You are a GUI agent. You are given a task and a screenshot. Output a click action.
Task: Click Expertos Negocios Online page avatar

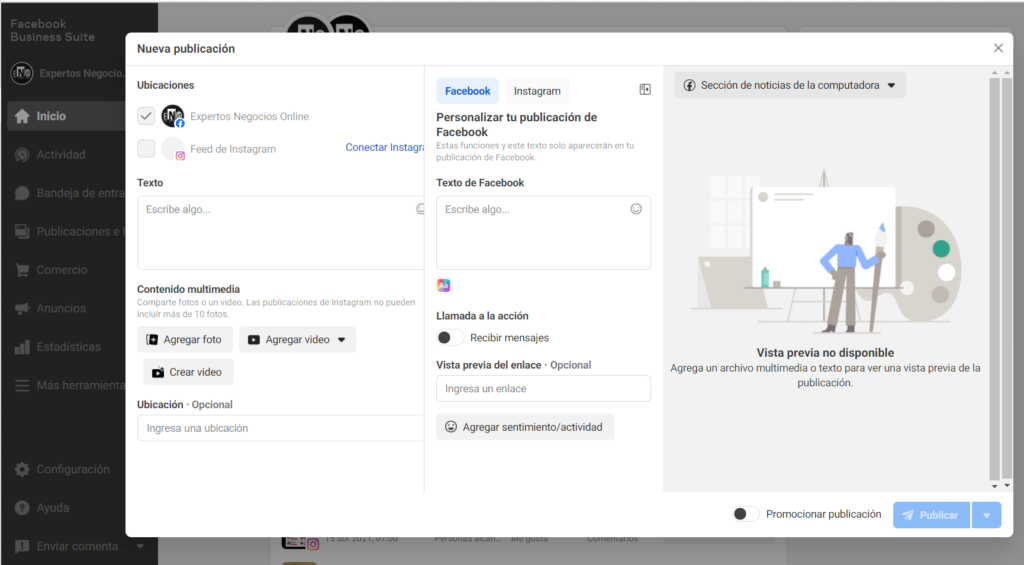pos(172,116)
